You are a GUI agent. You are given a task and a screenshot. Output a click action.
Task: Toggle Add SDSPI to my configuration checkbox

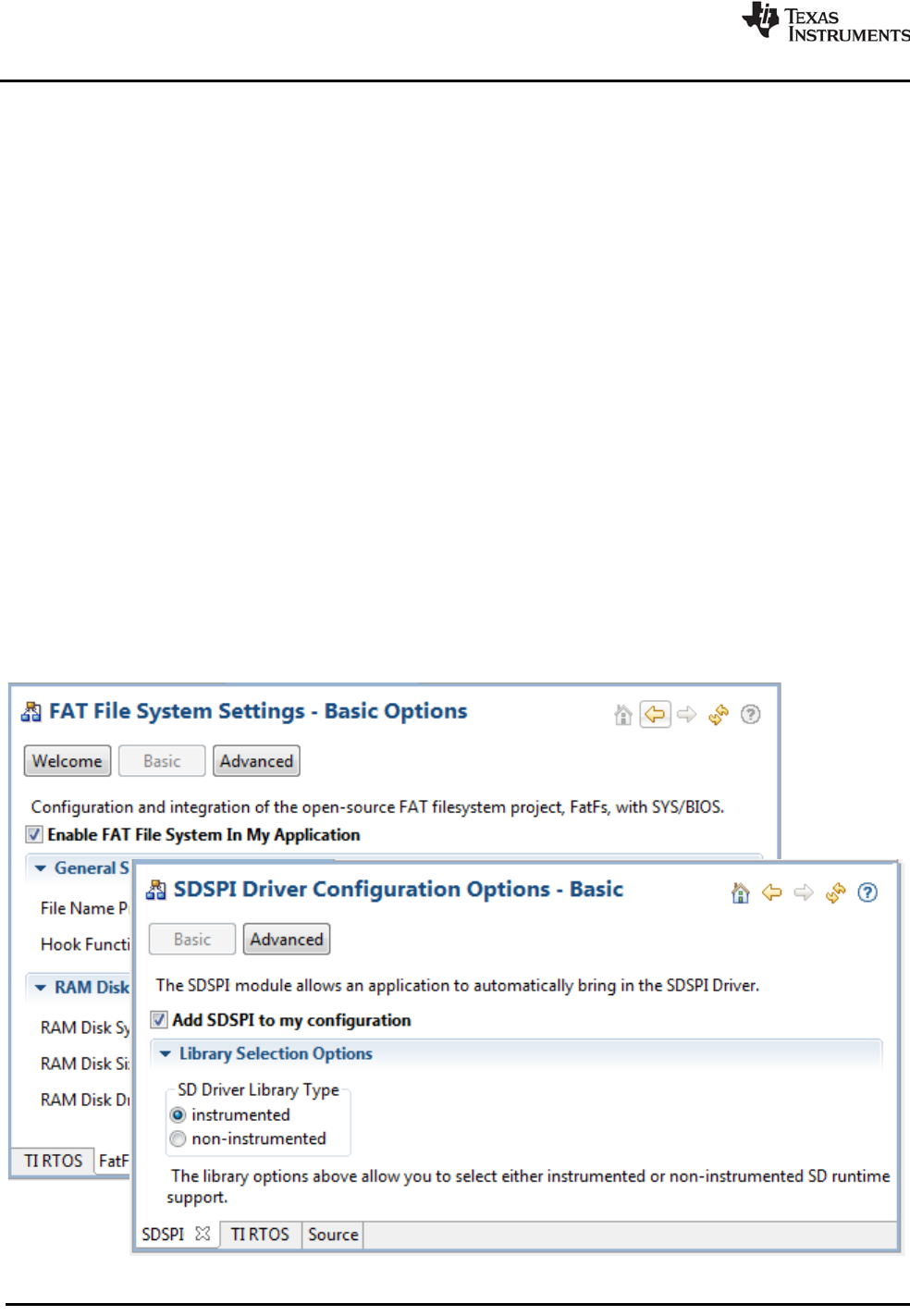(159, 1020)
